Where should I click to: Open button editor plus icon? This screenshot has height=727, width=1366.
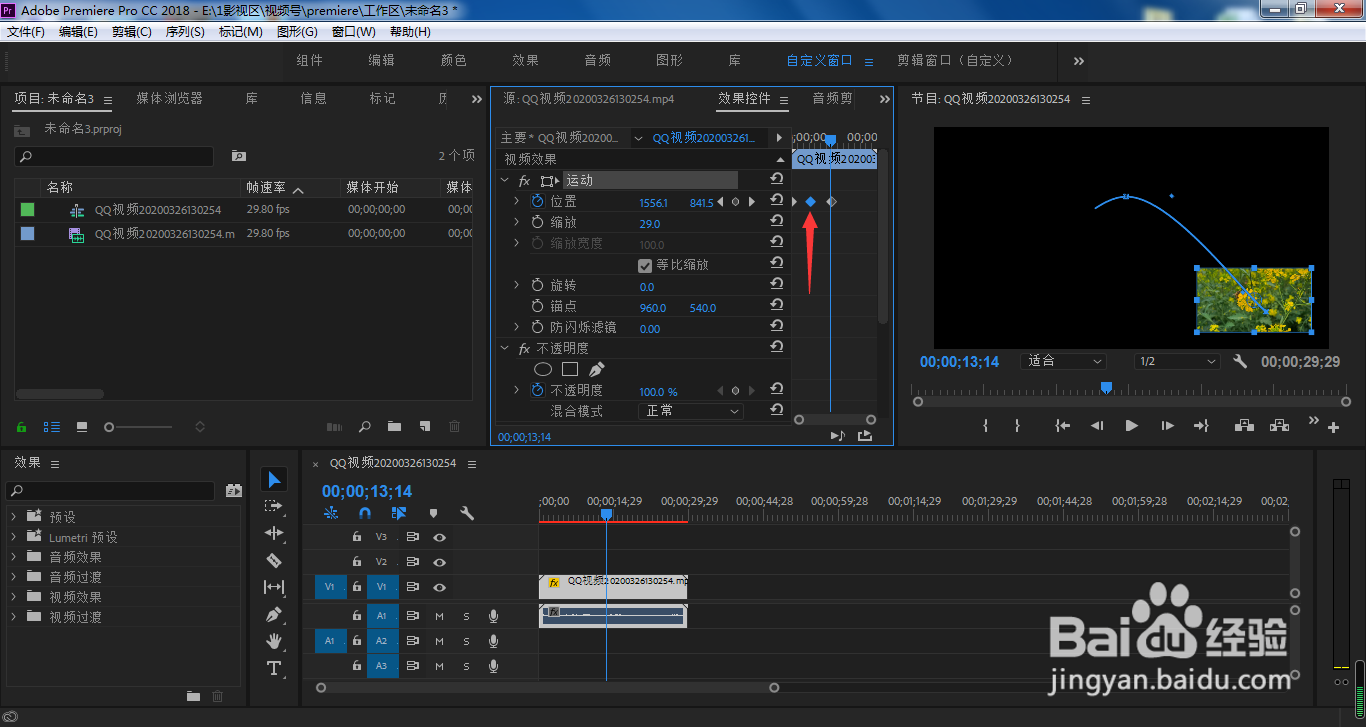[x=1333, y=427]
